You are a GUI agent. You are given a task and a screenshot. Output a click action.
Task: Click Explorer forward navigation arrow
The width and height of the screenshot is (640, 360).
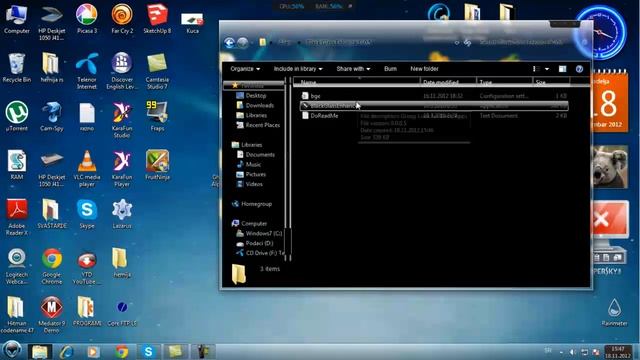tap(243, 42)
